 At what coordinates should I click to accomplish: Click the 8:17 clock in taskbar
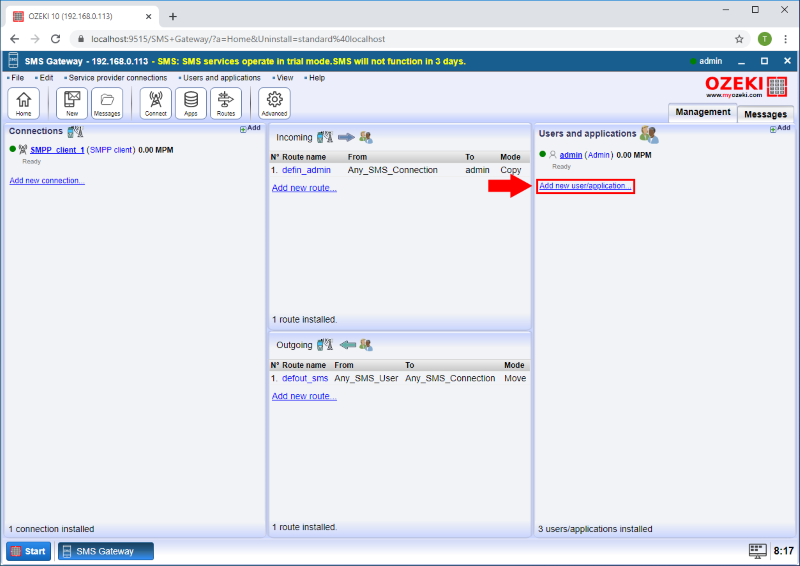(x=783, y=551)
